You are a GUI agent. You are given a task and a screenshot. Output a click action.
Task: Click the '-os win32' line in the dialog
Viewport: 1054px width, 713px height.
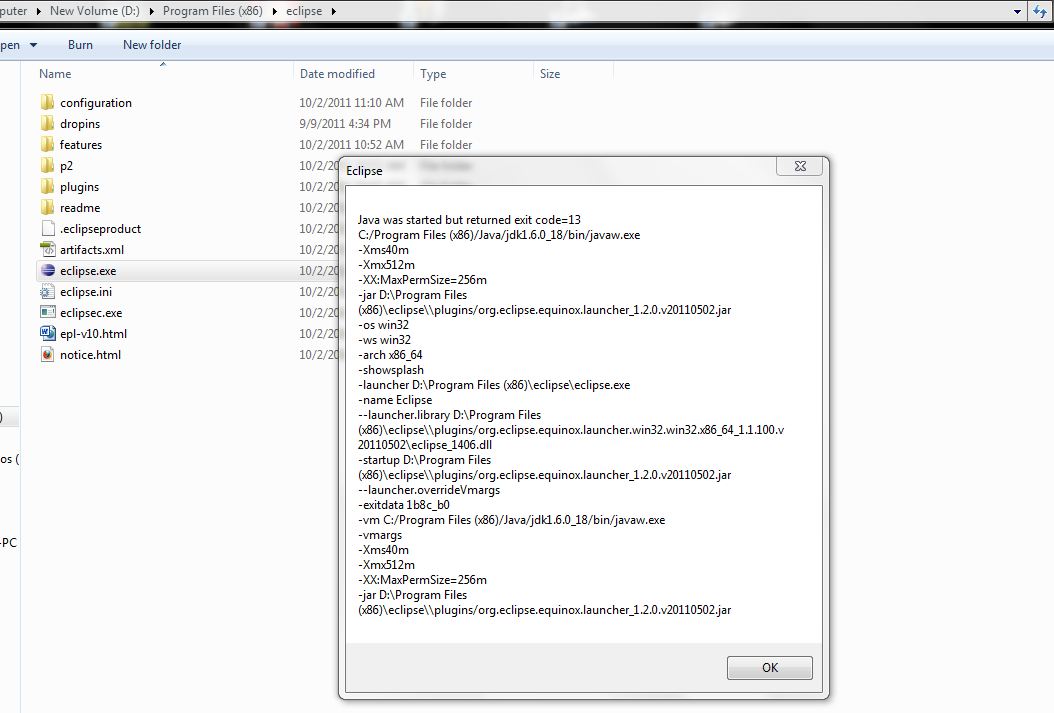384,325
